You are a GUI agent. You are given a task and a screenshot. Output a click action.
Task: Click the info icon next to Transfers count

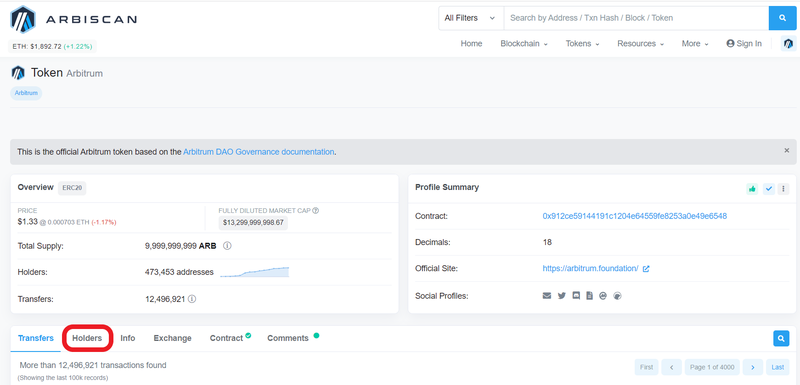[192, 299]
